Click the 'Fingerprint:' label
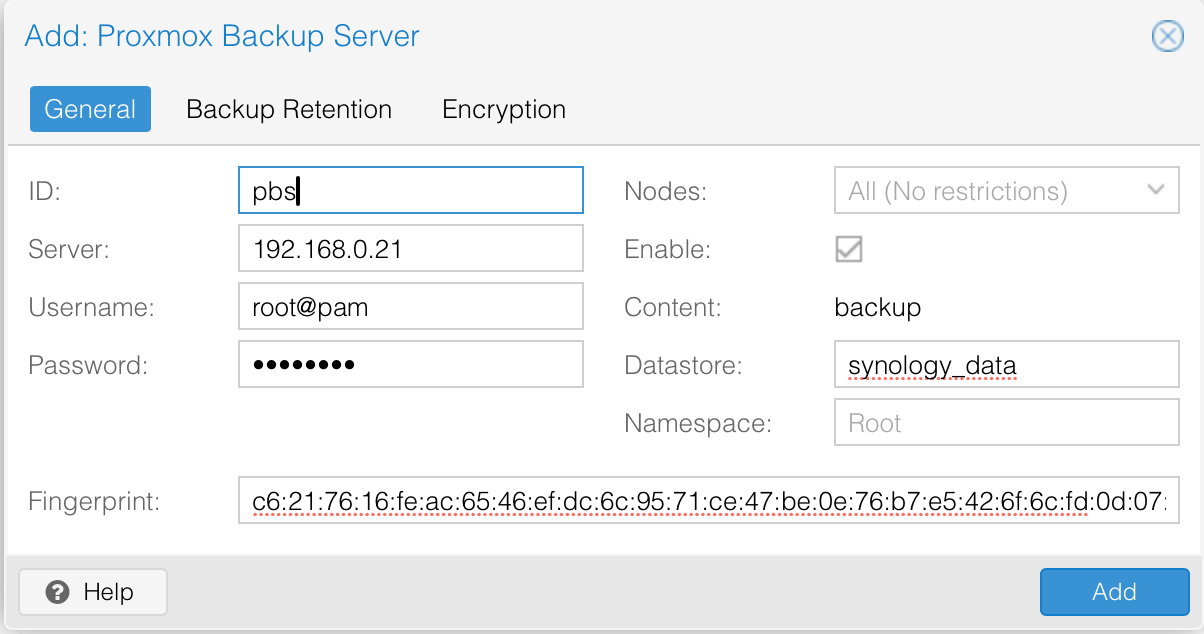The image size is (1204, 634). coord(95,502)
